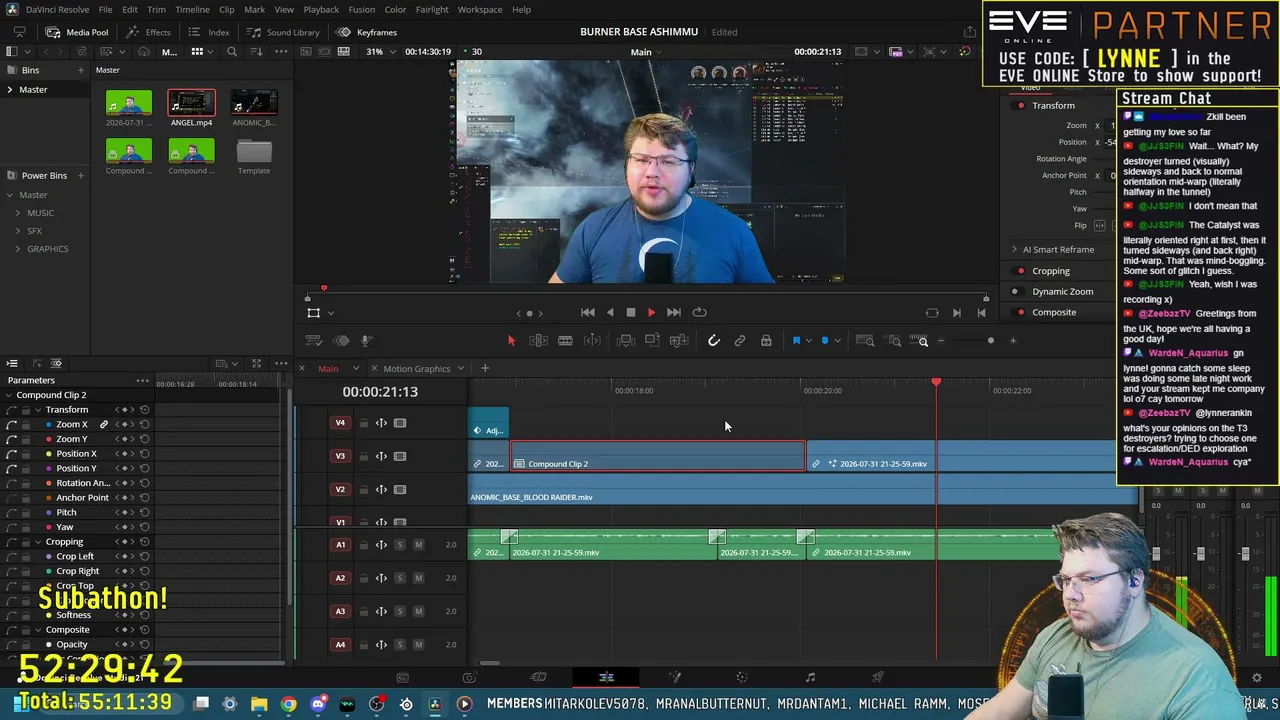
Task: Zoom out on timeline with minus icon
Action: (940, 341)
